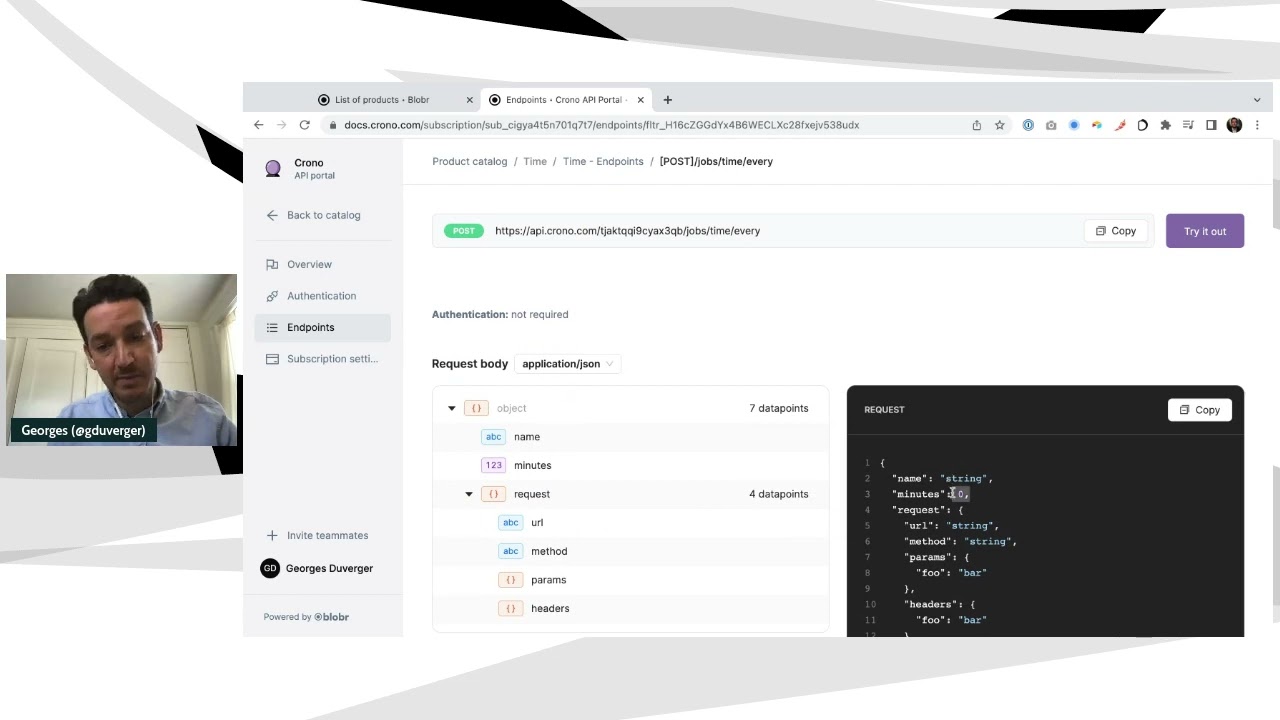Click the POST method badge
Screen dimensions: 1280x720
click(463, 231)
